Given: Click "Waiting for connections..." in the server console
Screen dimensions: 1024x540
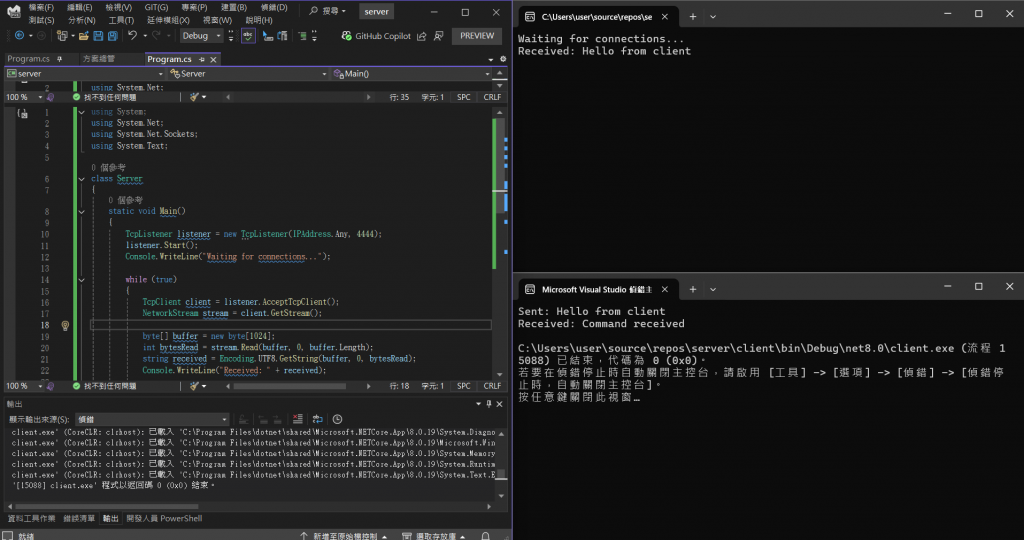Looking at the screenshot, I should click(x=601, y=39).
